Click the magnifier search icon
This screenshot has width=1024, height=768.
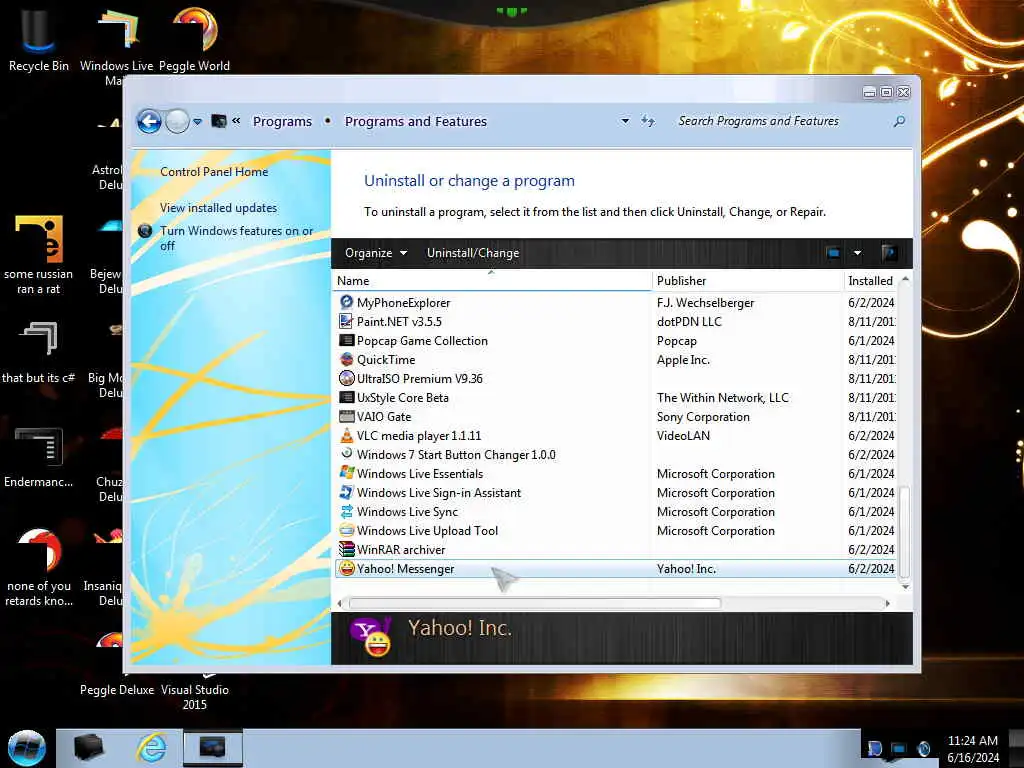899,121
